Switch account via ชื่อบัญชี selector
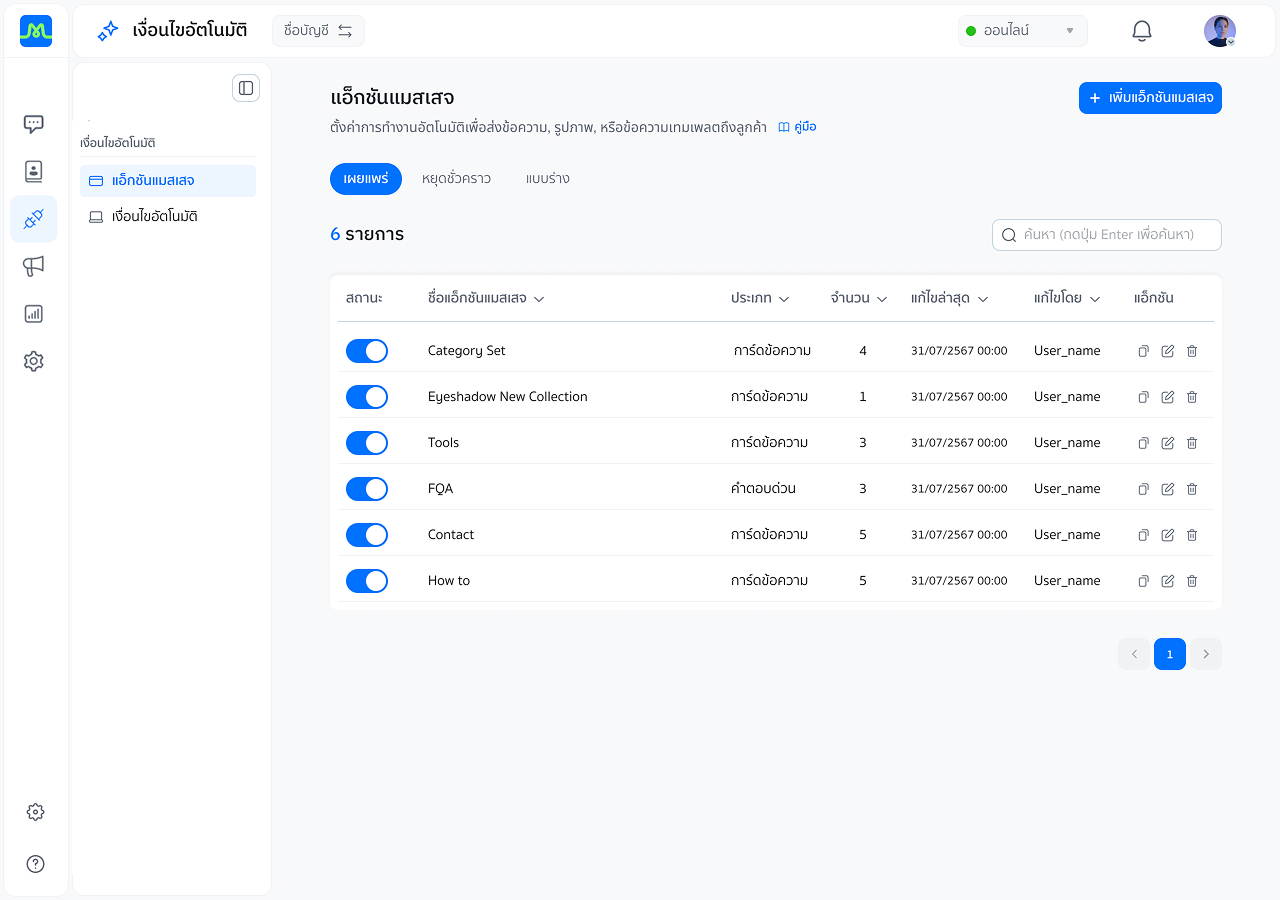1280x900 pixels. [x=318, y=31]
